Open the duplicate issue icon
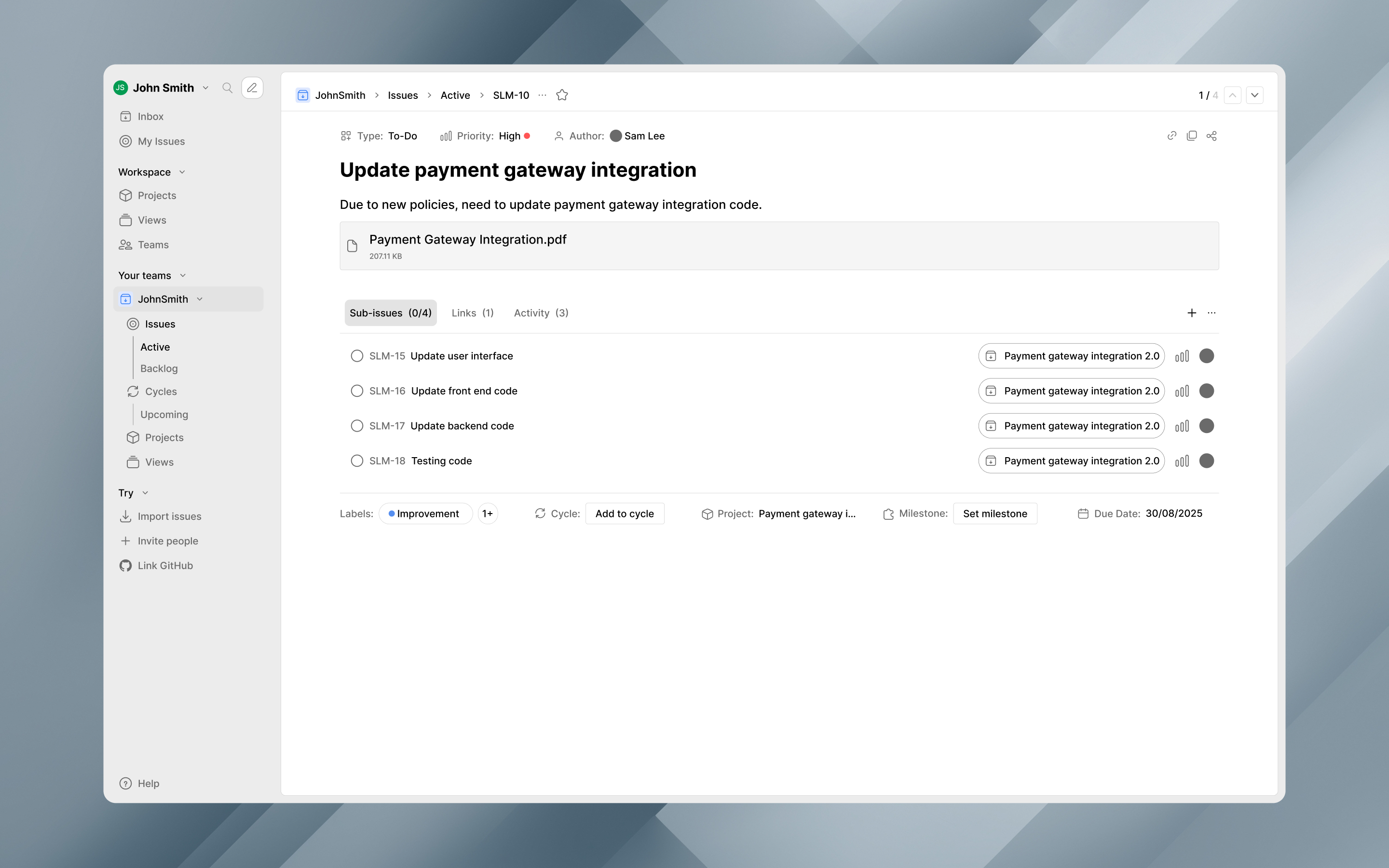Image resolution: width=1389 pixels, height=868 pixels. [x=1192, y=136]
